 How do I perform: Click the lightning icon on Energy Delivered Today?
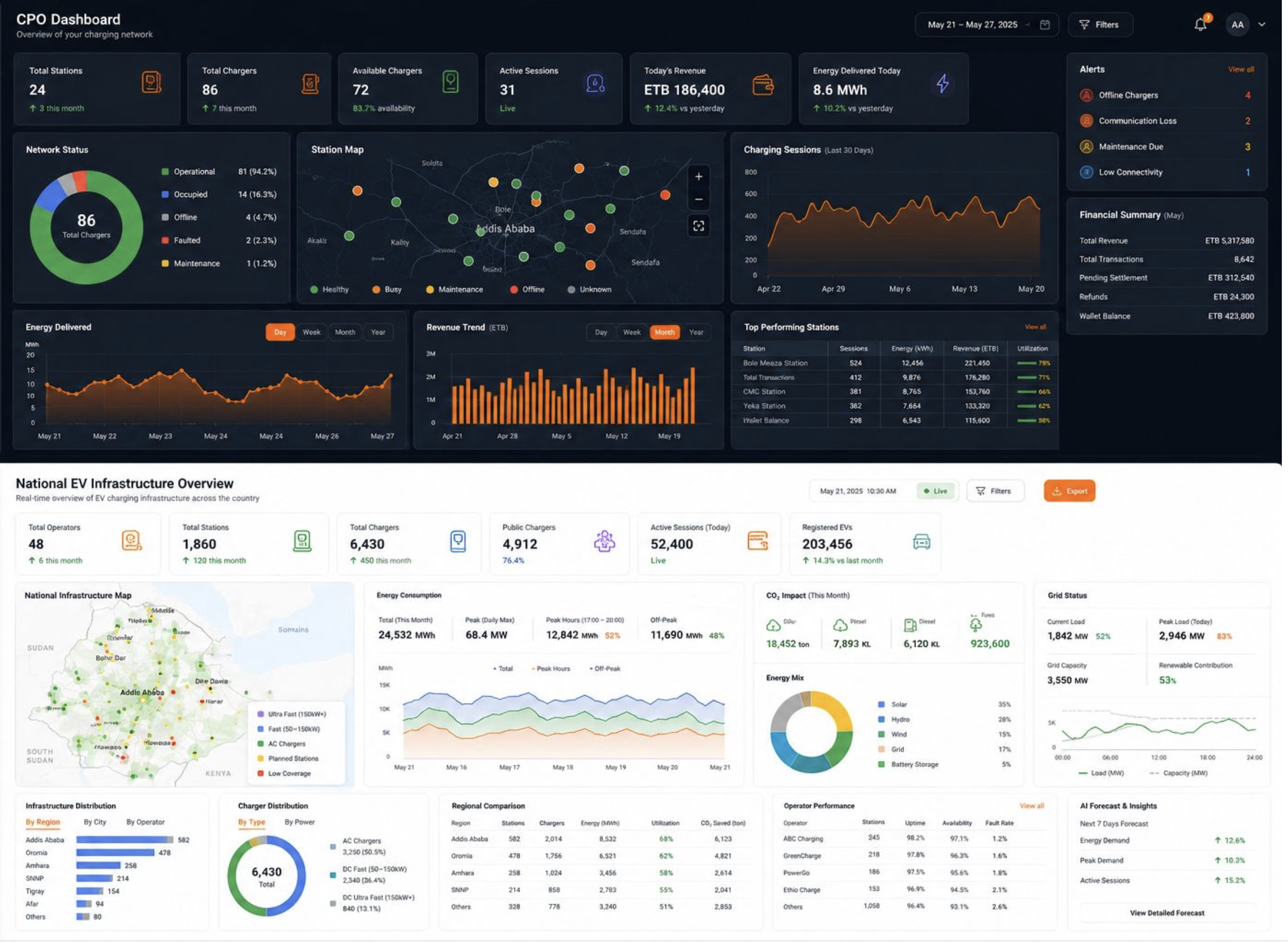coord(942,84)
